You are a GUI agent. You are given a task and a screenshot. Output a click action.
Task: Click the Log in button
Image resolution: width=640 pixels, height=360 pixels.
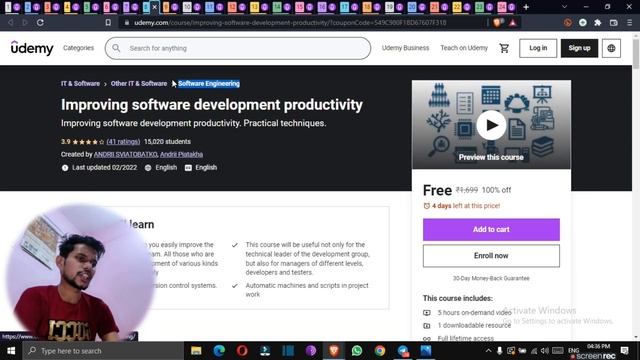click(538, 48)
